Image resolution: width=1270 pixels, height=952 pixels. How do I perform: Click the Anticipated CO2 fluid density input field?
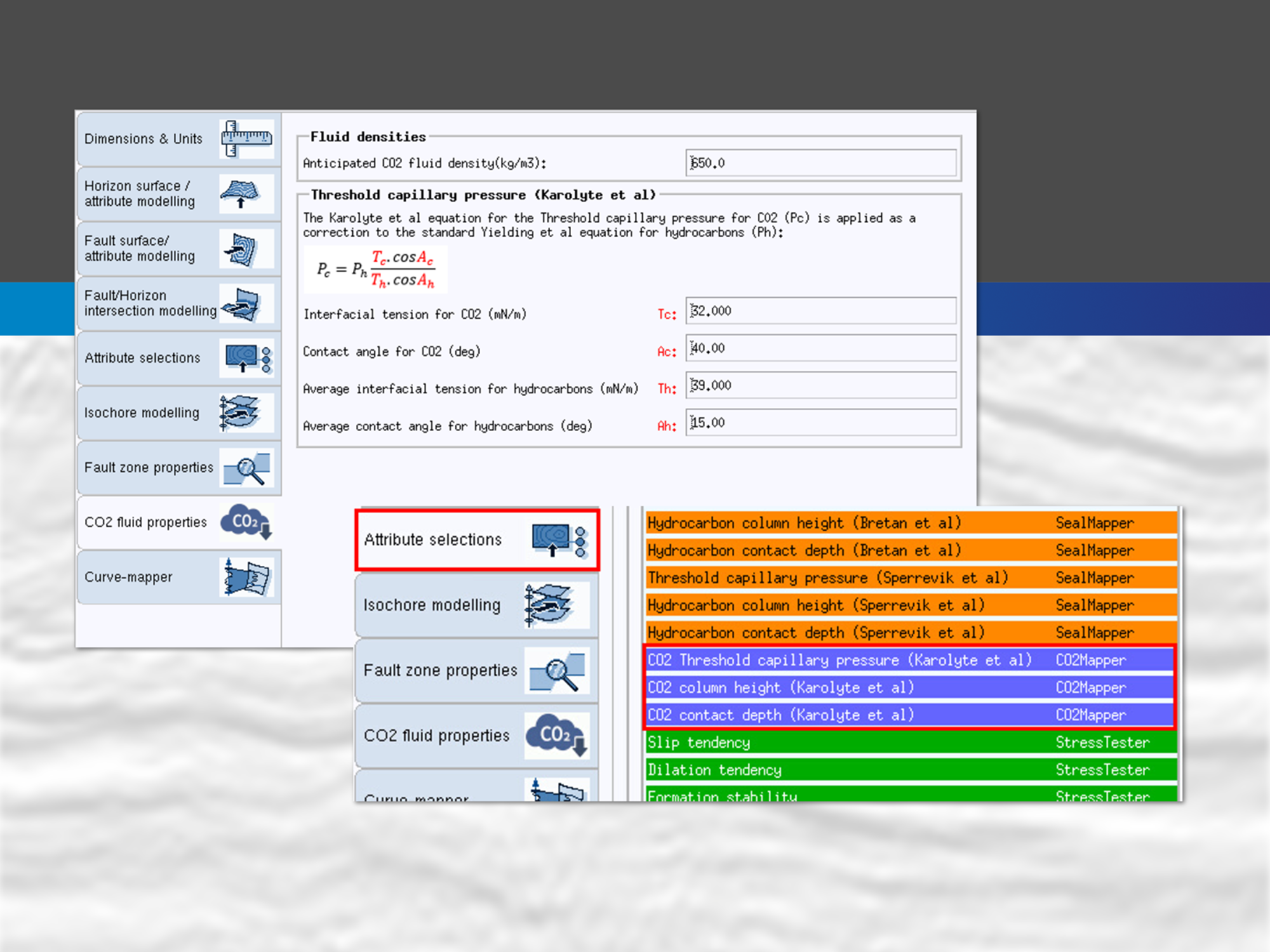point(821,163)
